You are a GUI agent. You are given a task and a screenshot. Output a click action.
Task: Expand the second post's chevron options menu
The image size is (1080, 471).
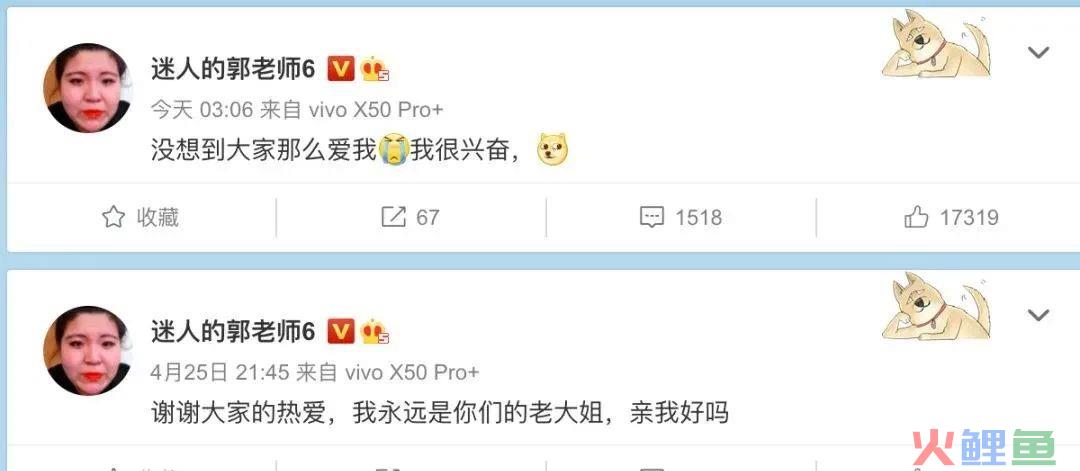(x=1038, y=315)
